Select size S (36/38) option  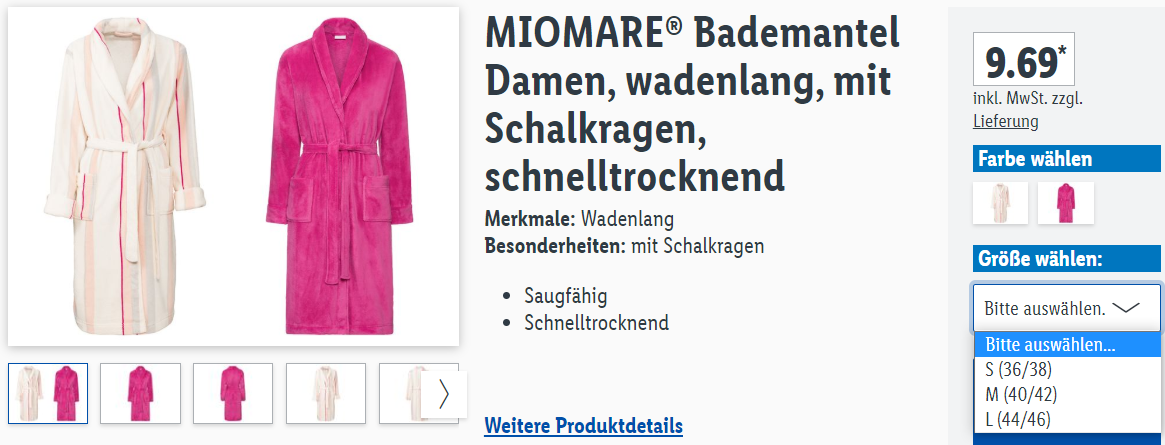click(1066, 370)
